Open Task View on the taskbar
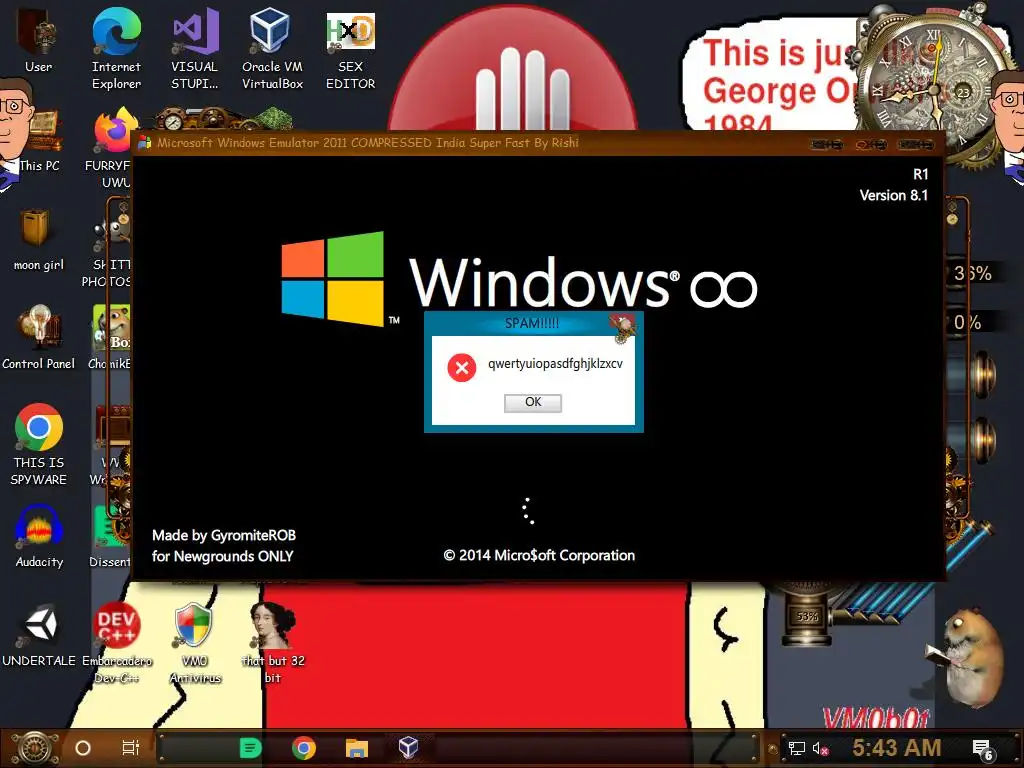The image size is (1024, 768). 131,748
